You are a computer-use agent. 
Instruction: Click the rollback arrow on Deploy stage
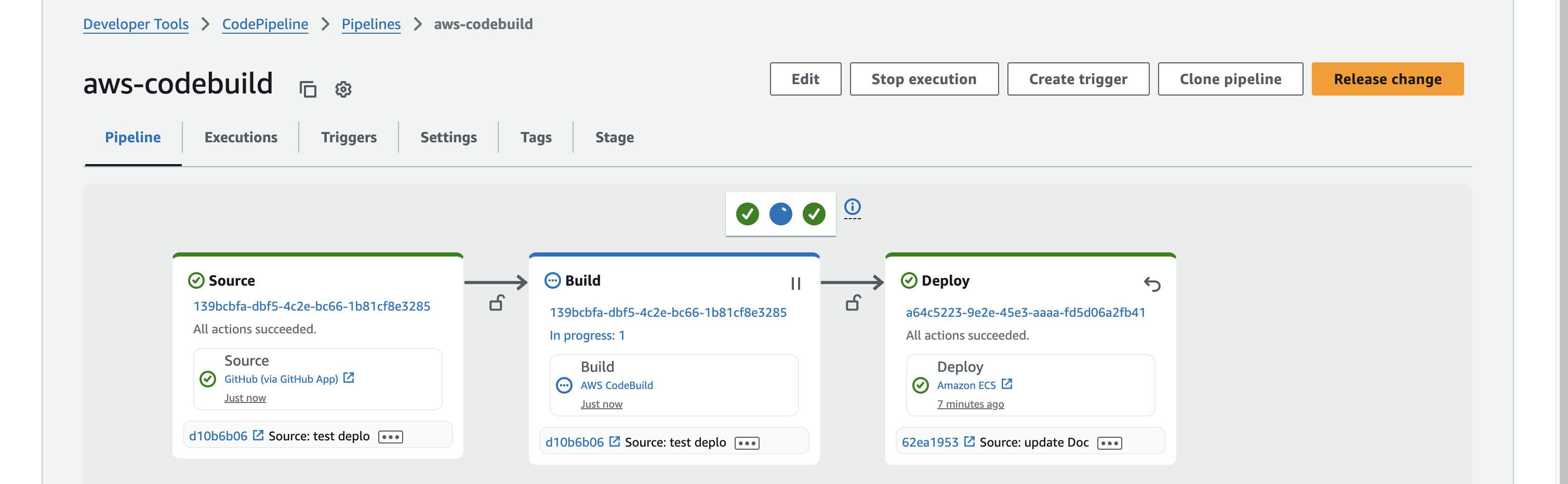pos(1152,284)
